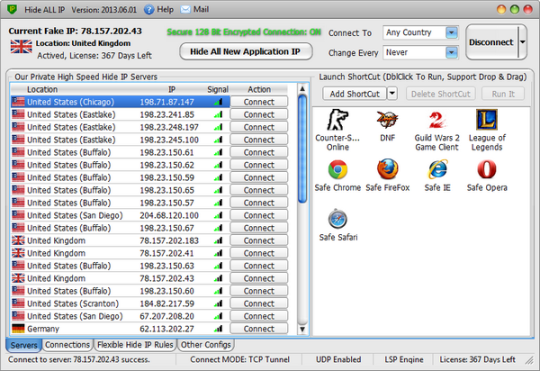Select row with IP 198.23.150.63

[120, 266]
